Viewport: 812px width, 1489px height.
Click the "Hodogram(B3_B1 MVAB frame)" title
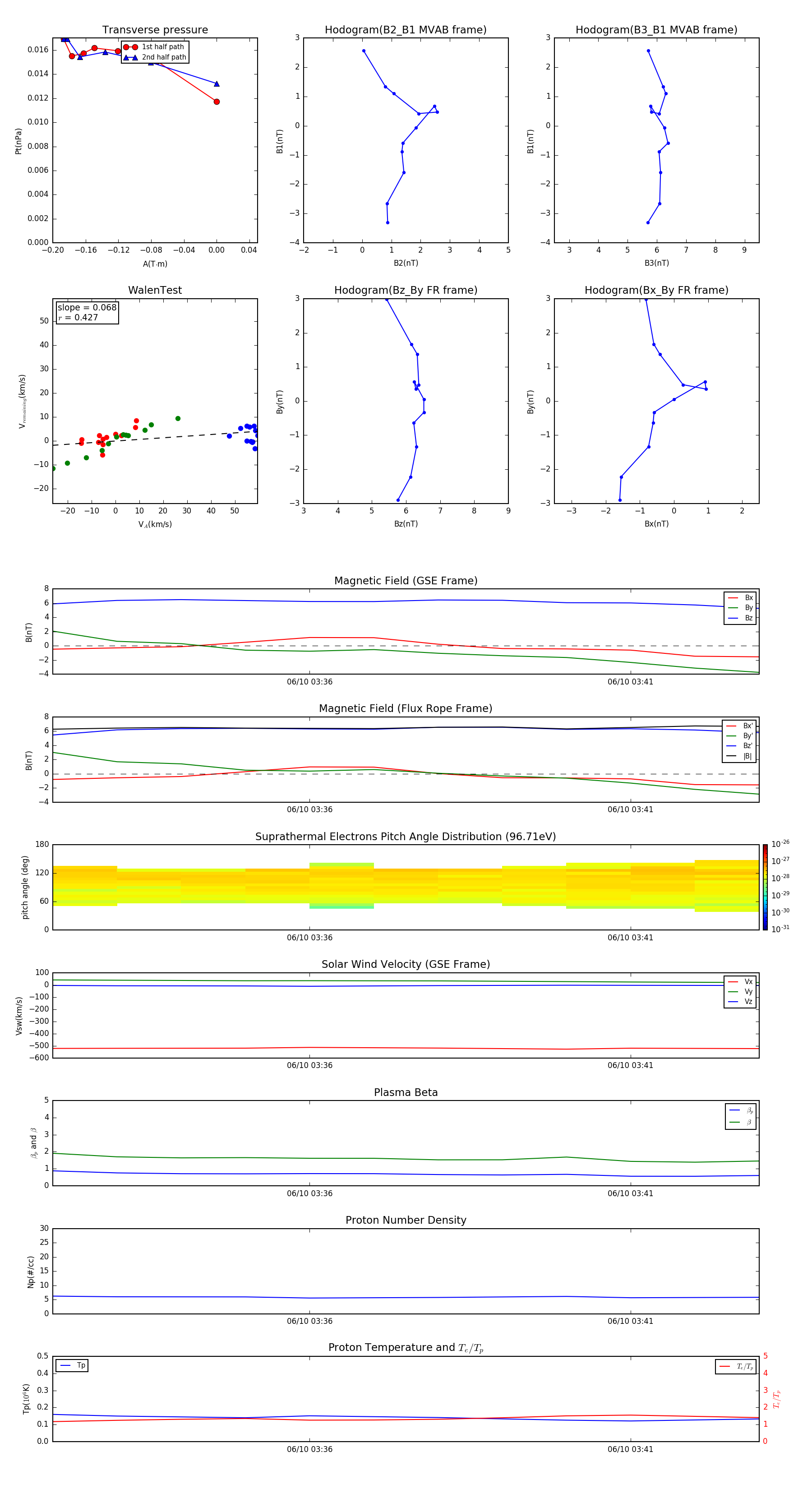click(x=656, y=30)
